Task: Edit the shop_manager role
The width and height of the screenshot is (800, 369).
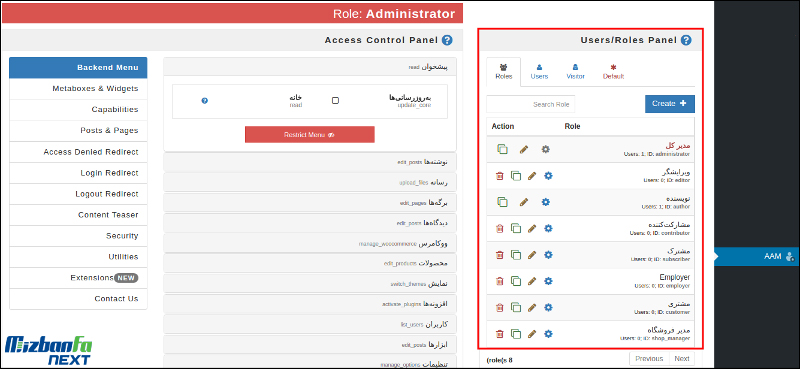Action: [x=532, y=334]
